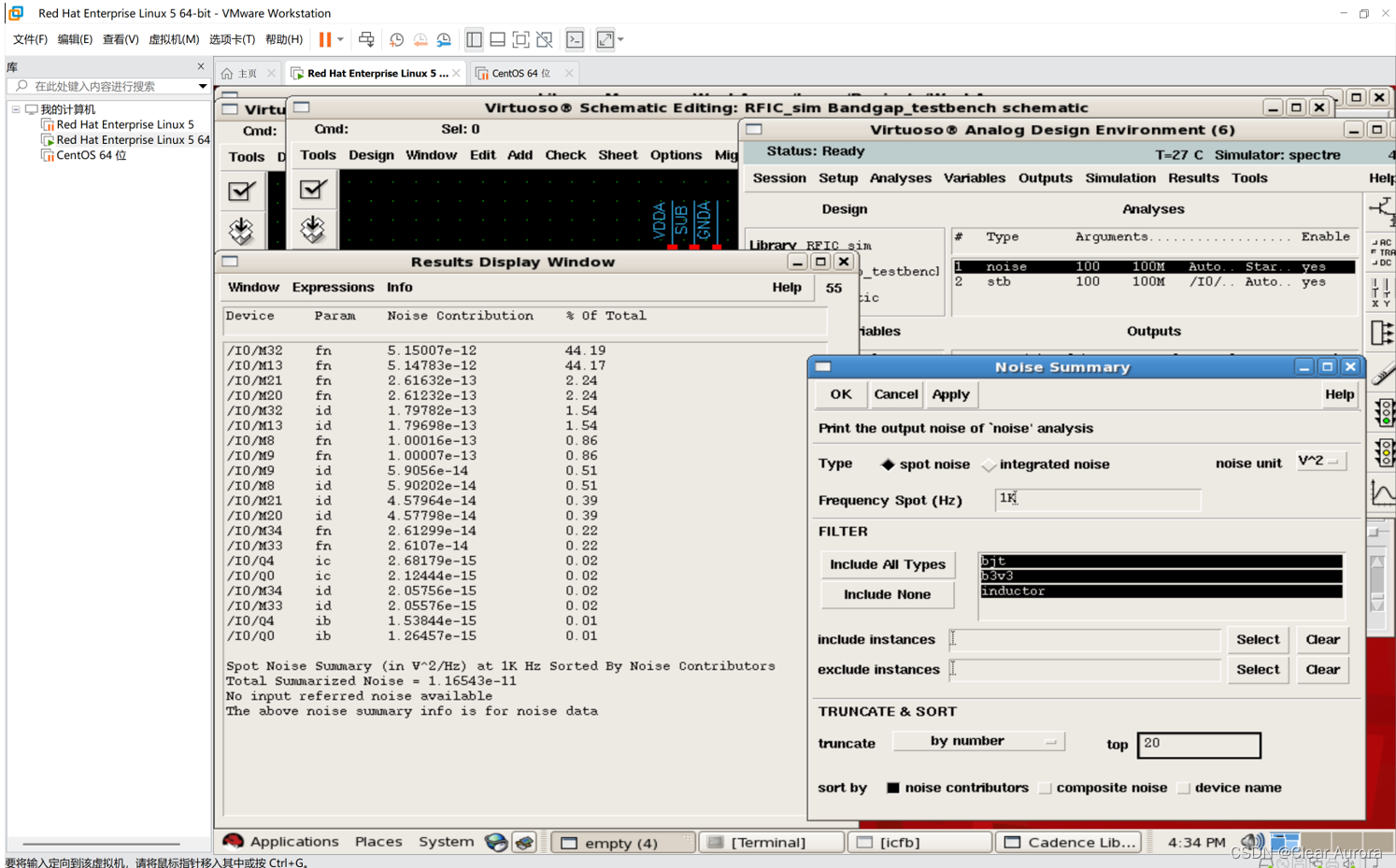Click the Save icon in schematic editor
This screenshot has width=1396, height=868.
(313, 229)
